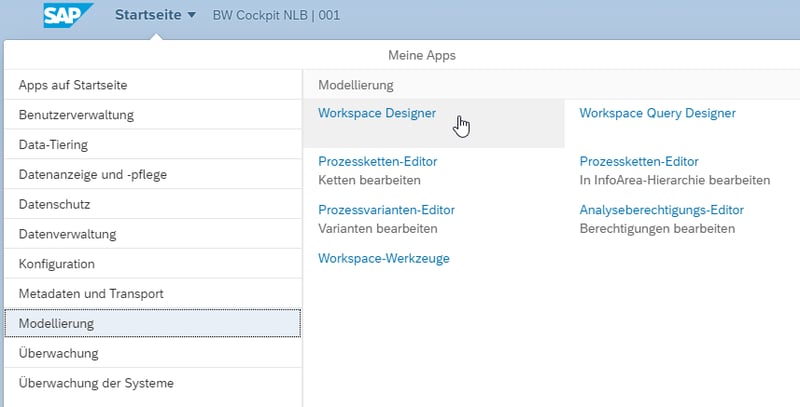
Task: Open Benutzerverwaltung category
Action: click(153, 115)
